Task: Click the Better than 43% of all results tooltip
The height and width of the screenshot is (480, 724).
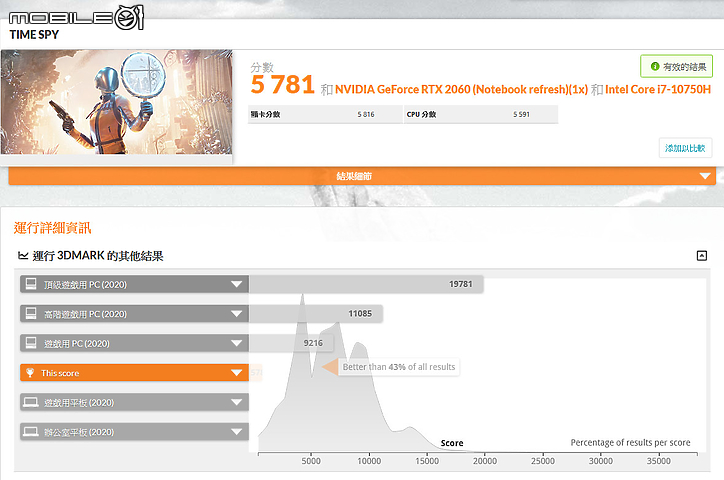Action: pos(399,367)
